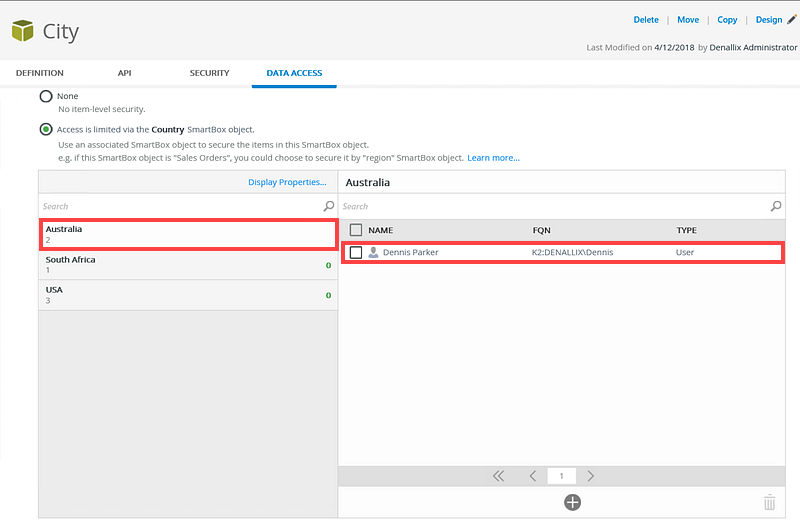Click the round plus add icon

pos(572,502)
